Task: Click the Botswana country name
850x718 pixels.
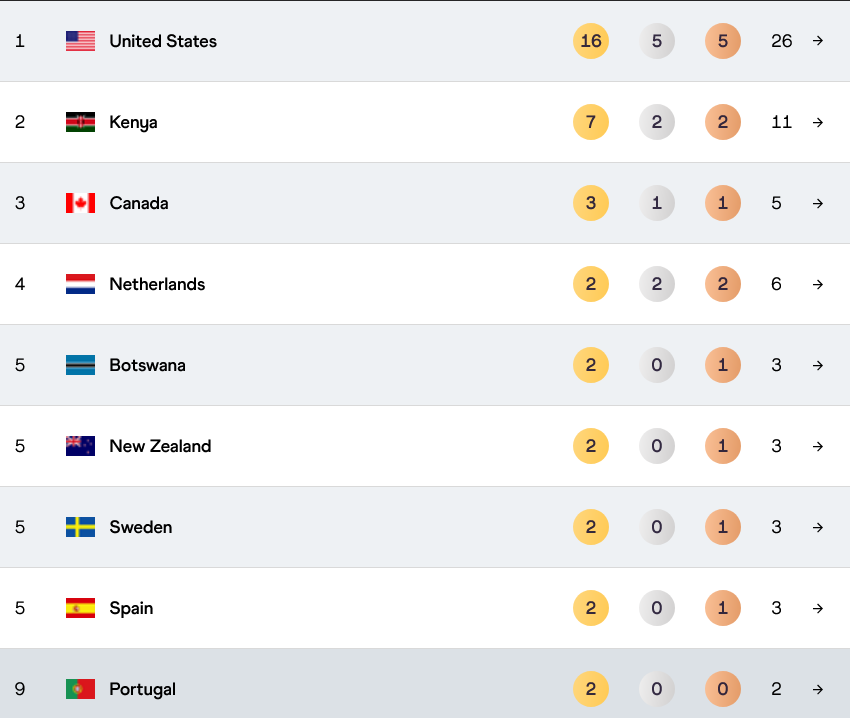Action: [147, 365]
